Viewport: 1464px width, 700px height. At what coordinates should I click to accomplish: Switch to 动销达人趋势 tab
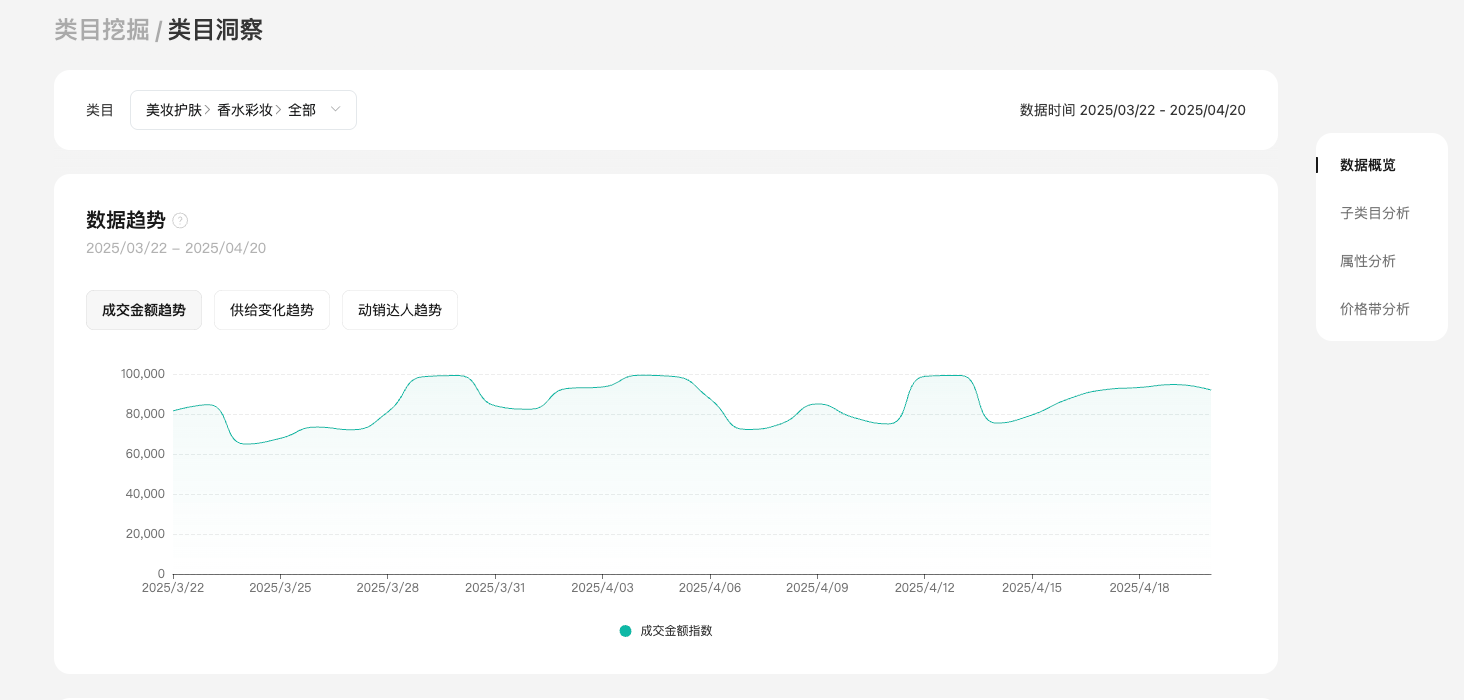(400, 310)
